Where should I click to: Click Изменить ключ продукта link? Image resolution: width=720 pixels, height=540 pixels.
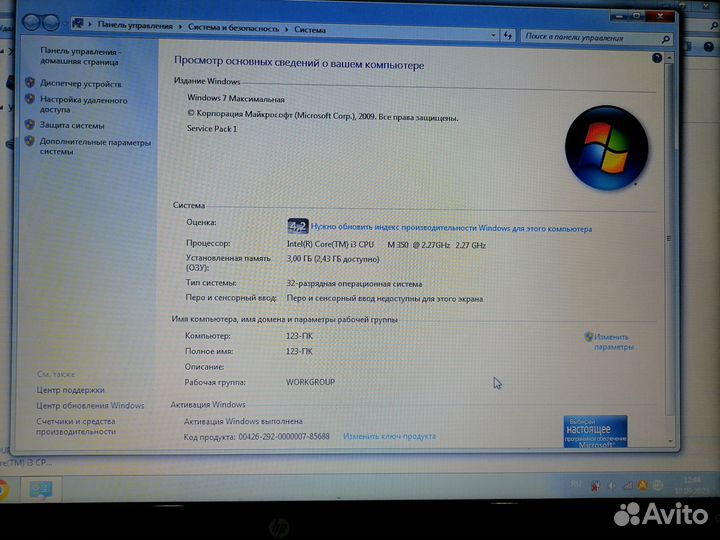(389, 436)
